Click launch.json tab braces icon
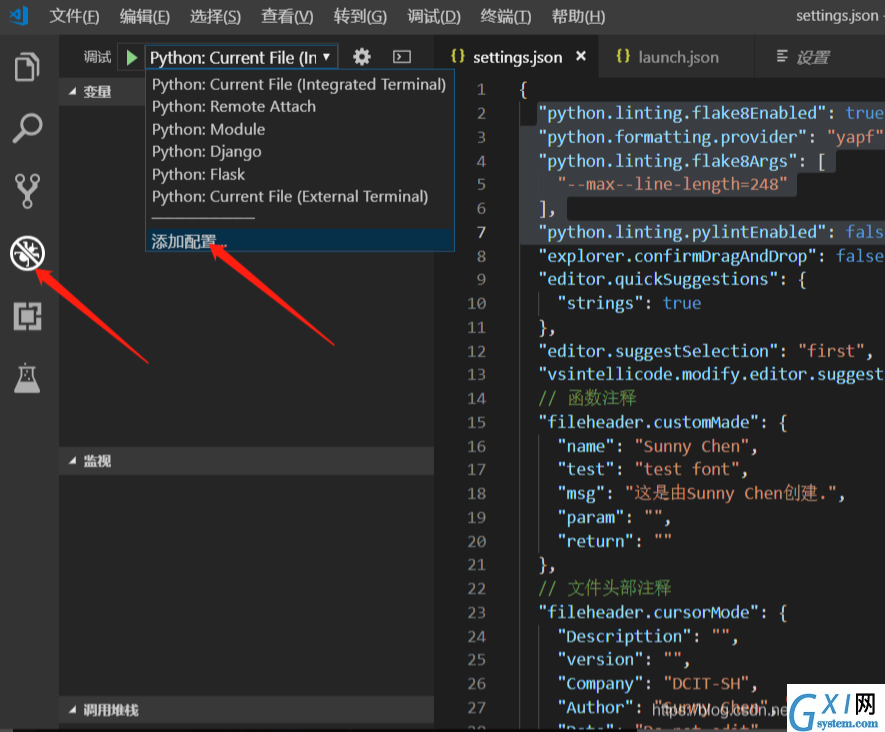This screenshot has height=732, width=885. pyautogui.click(x=623, y=56)
